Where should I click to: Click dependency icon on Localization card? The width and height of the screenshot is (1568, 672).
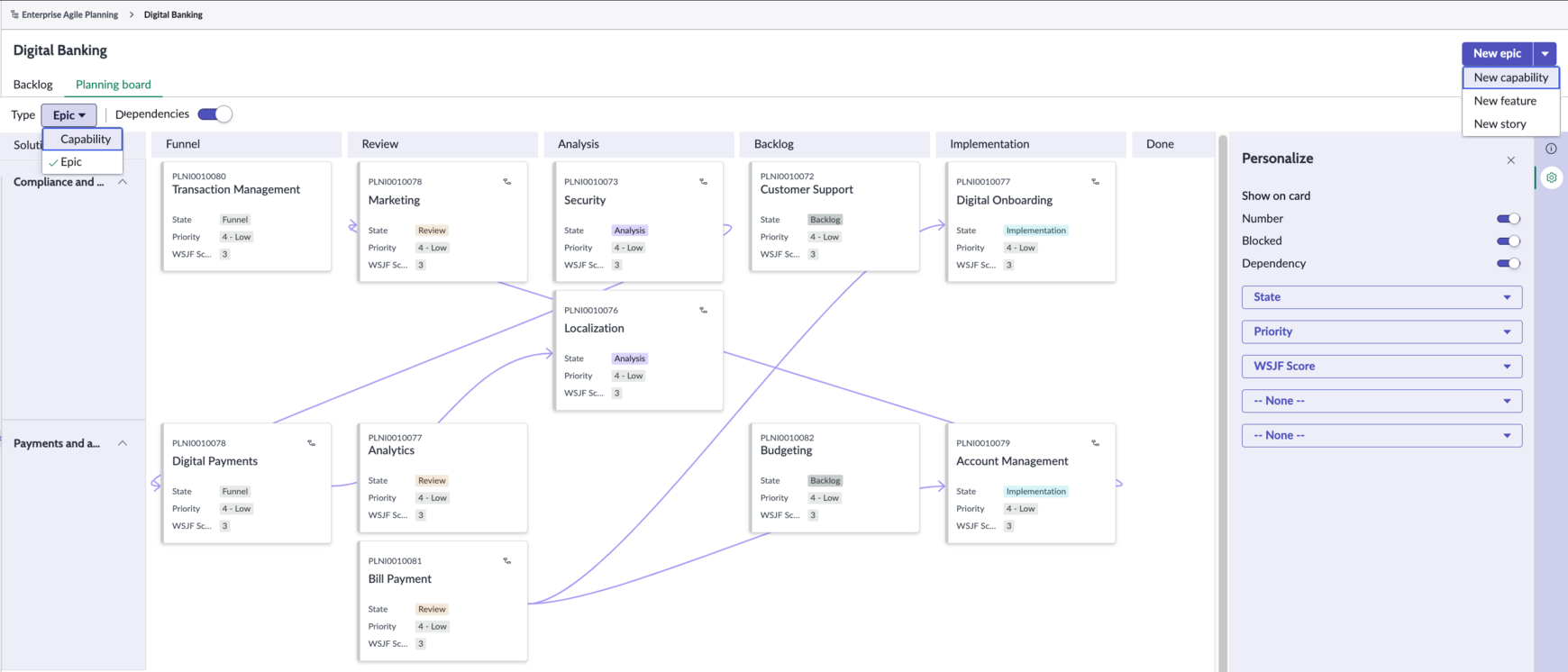tap(704, 311)
